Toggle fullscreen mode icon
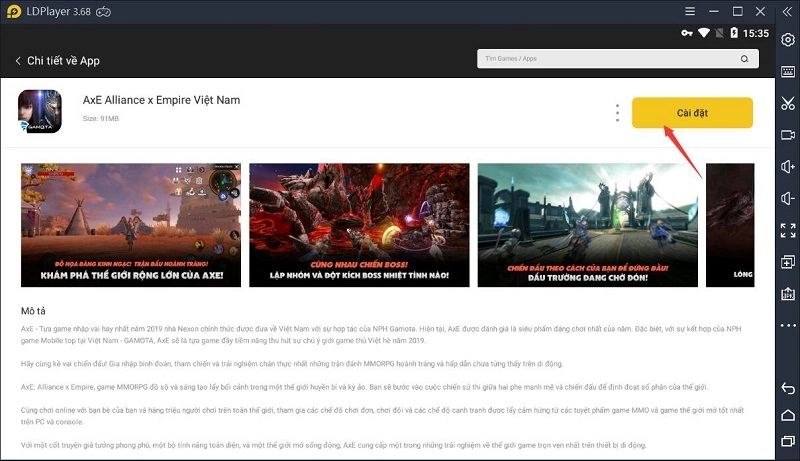Screen dimensions: 800x461 [788, 230]
